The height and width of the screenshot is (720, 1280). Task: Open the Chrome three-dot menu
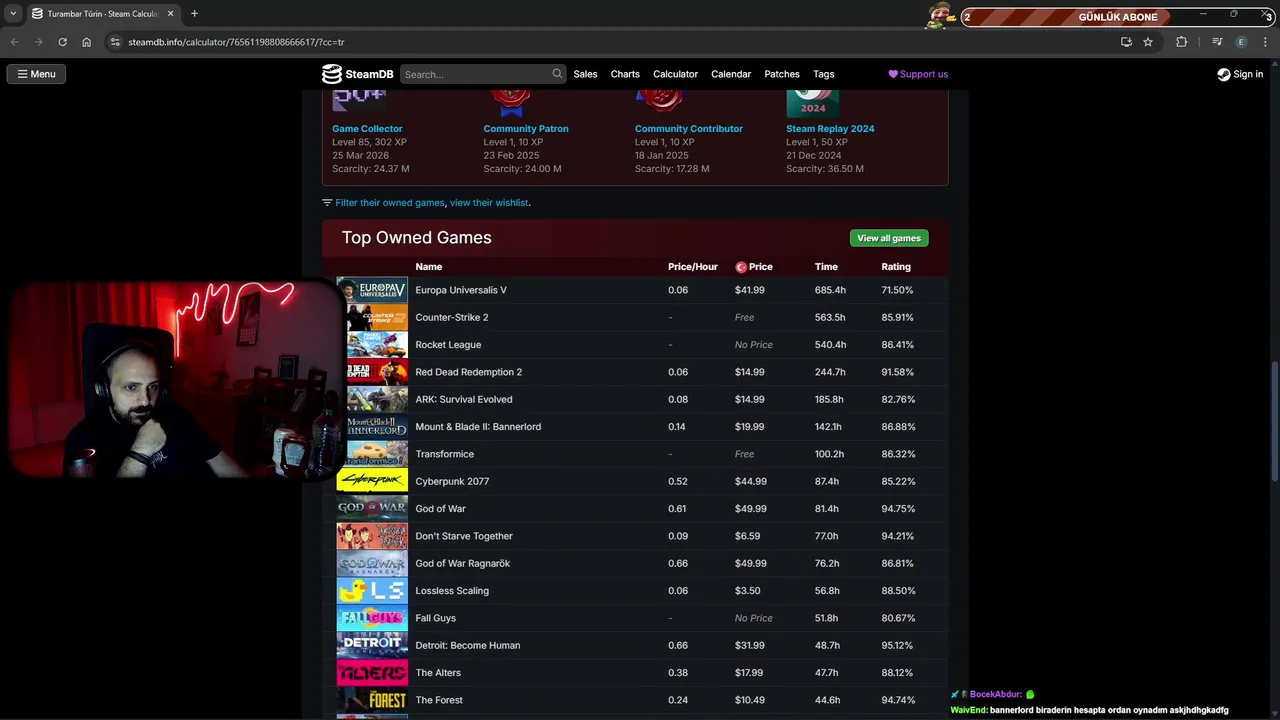pyautogui.click(x=1266, y=42)
